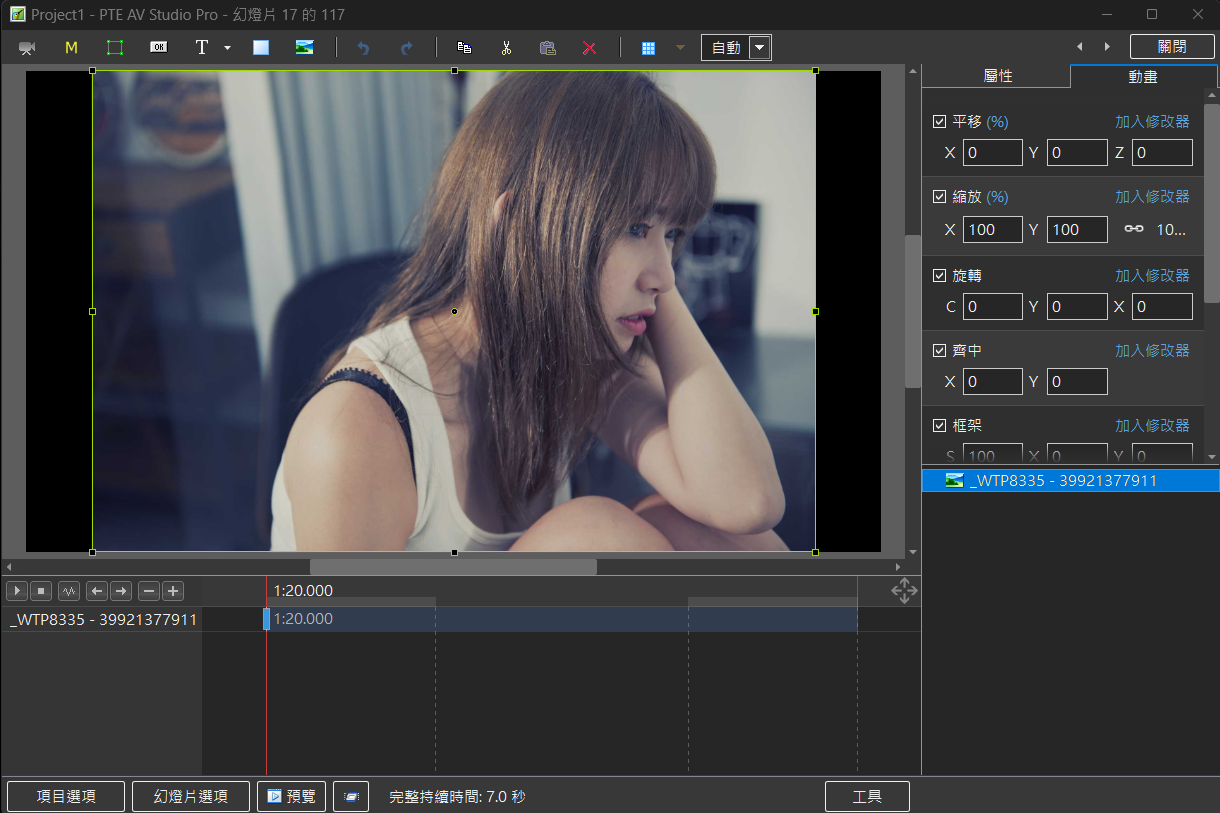1220x813 pixels.
Task: Click (%) unit link next to 平移
Action: pos(997,122)
